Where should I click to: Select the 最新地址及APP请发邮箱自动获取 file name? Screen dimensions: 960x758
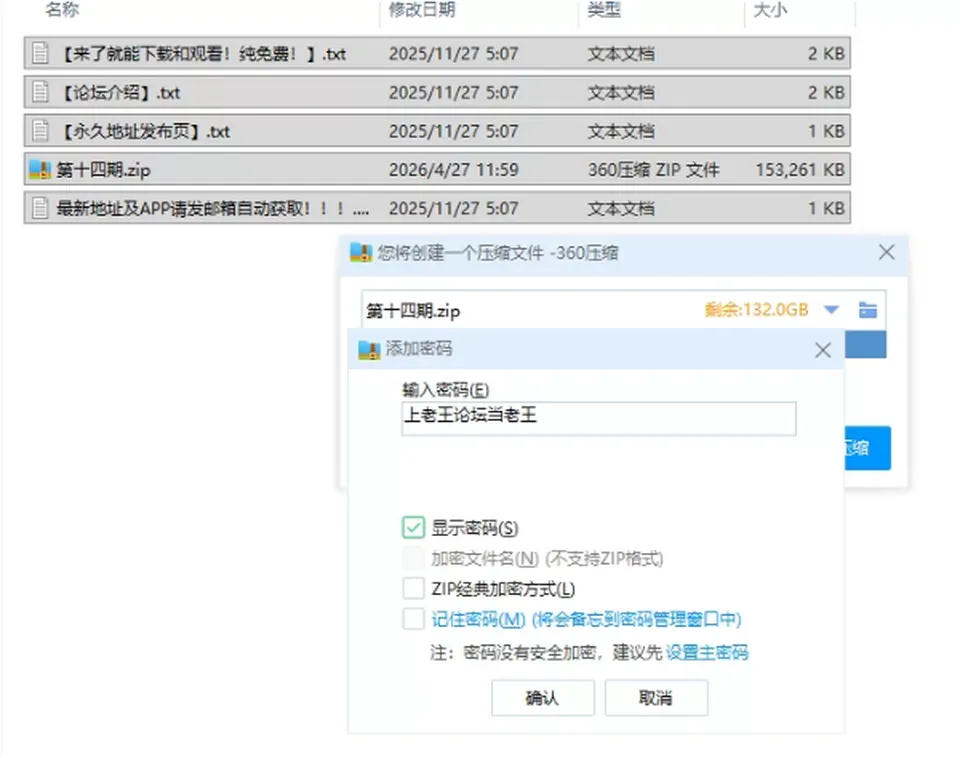[x=213, y=209]
